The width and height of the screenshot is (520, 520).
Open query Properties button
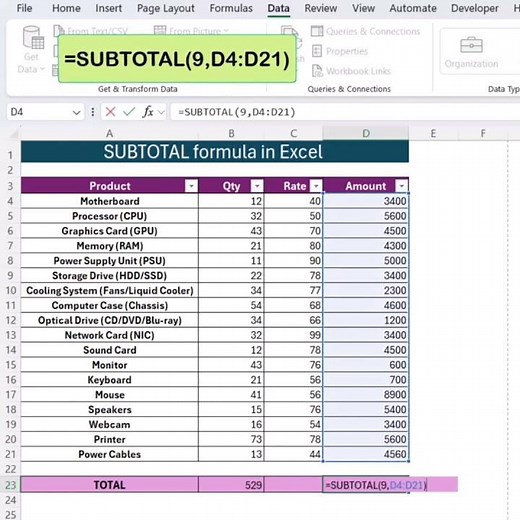[340, 51]
